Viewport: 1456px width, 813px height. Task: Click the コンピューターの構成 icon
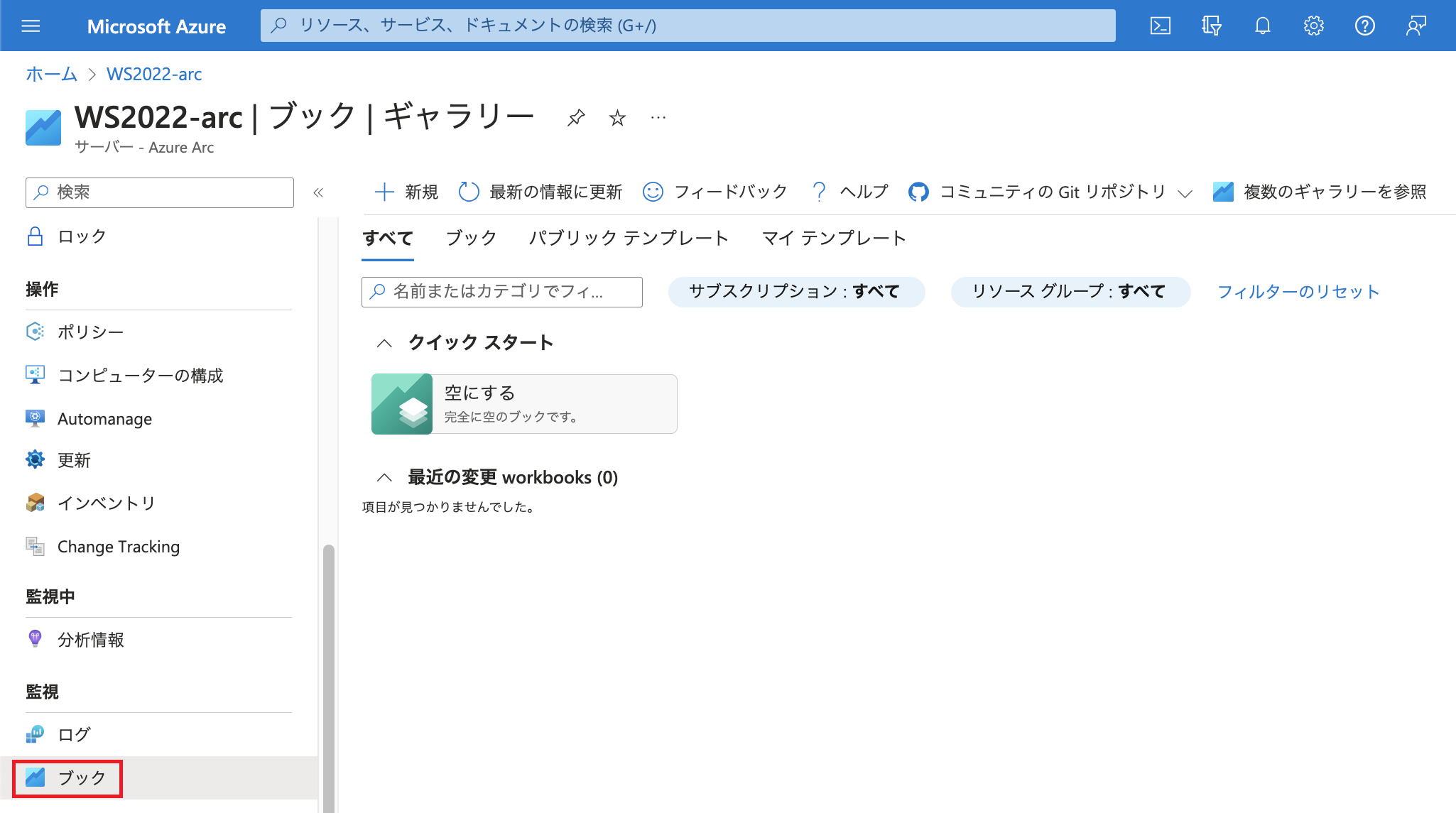point(35,375)
